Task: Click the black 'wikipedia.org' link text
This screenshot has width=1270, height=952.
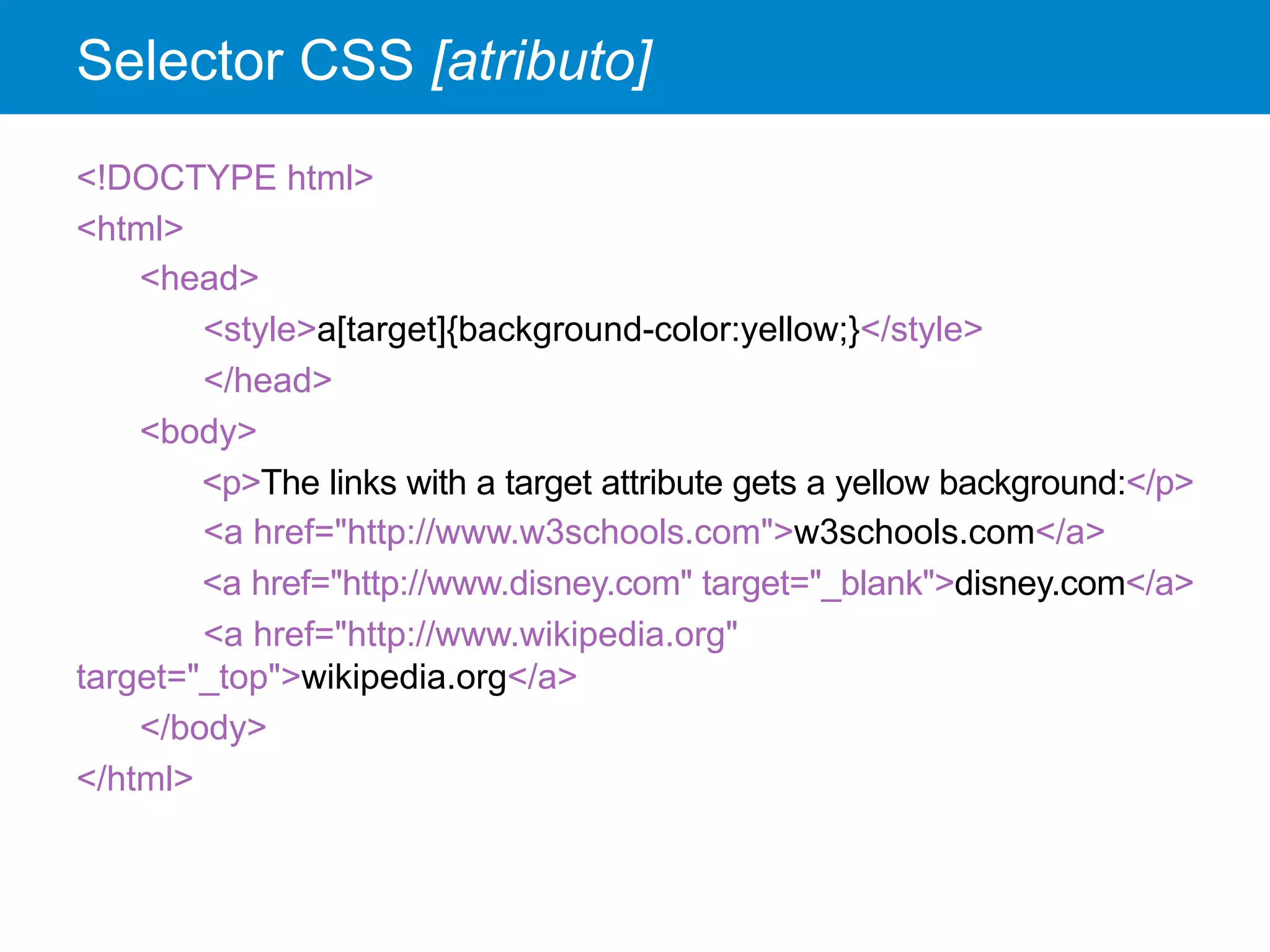Action: [x=404, y=677]
